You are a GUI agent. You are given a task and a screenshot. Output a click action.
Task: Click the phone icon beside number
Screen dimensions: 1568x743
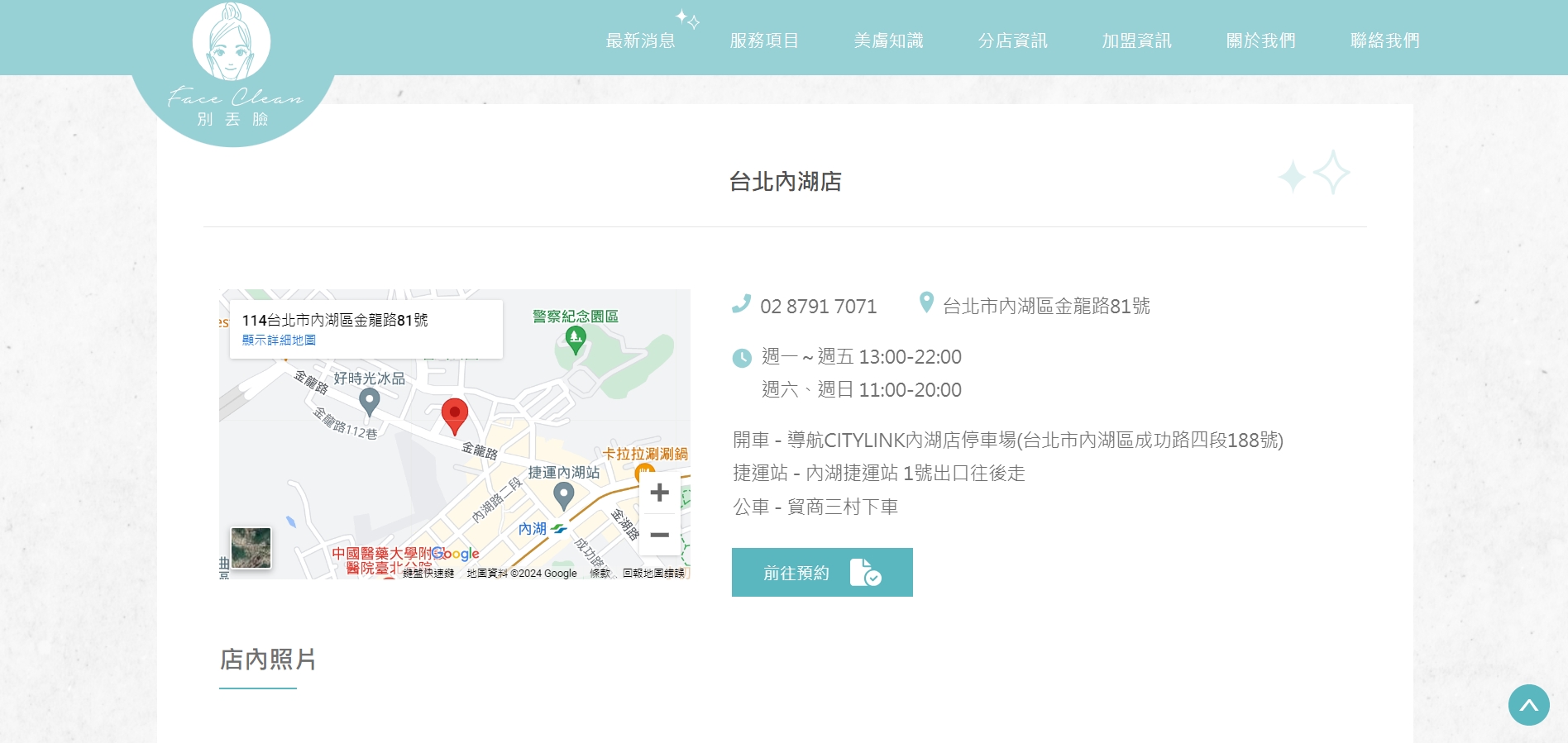click(x=741, y=304)
